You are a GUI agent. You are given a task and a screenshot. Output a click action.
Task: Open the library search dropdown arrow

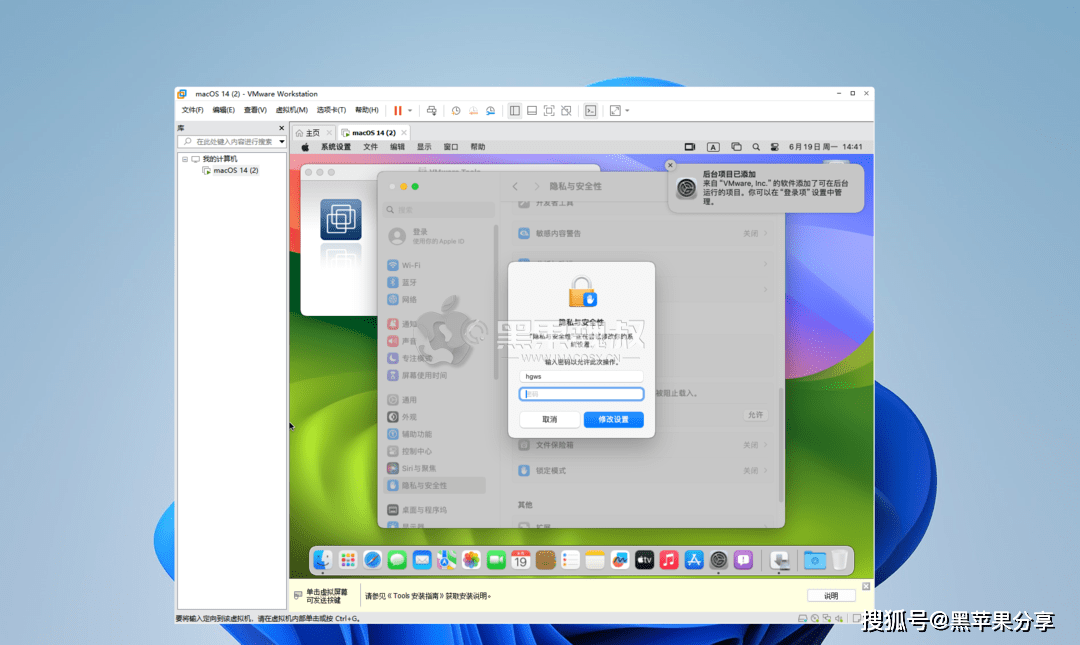pyautogui.click(x=281, y=141)
